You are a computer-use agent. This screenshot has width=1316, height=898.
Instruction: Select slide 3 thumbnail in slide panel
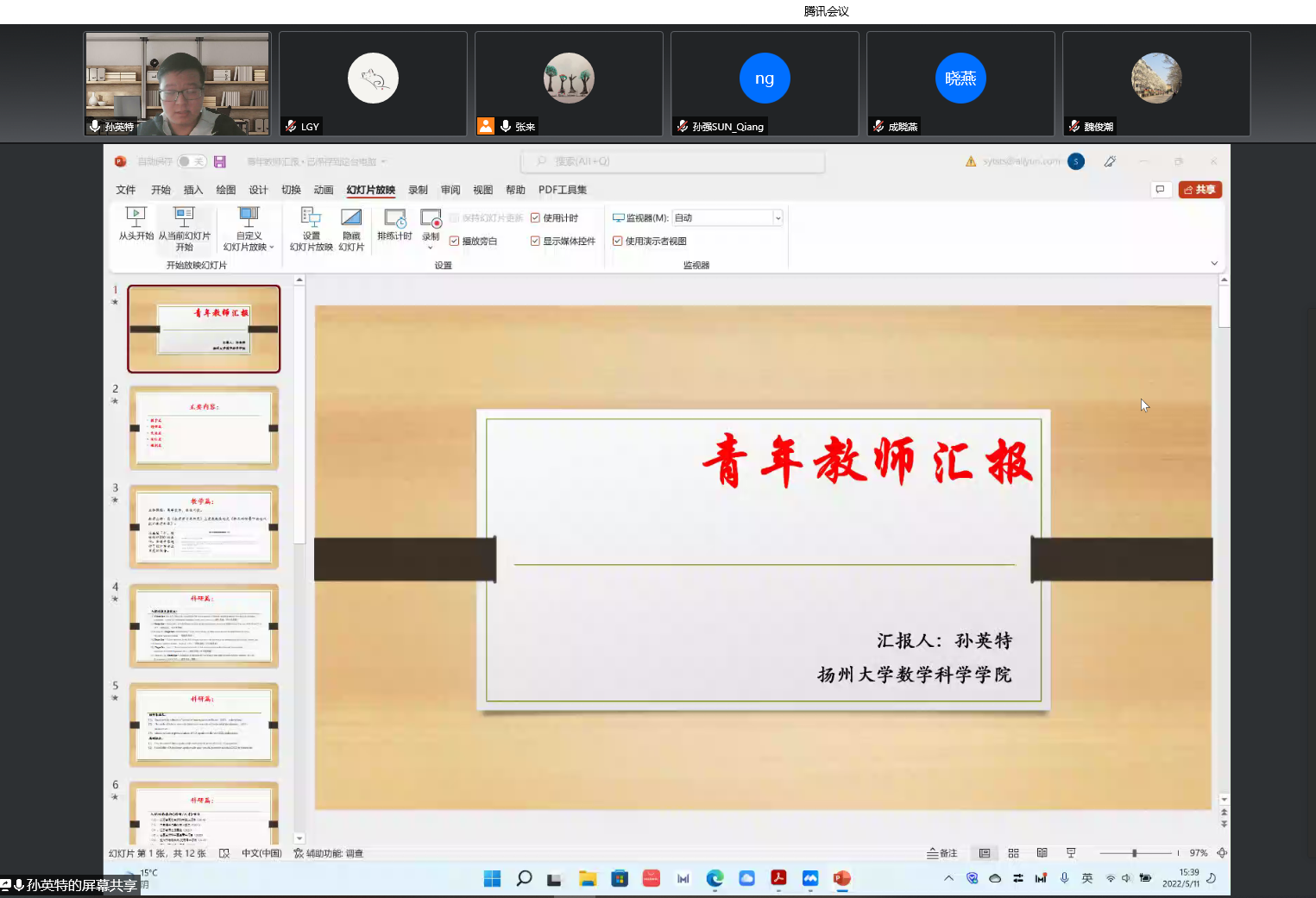204,526
